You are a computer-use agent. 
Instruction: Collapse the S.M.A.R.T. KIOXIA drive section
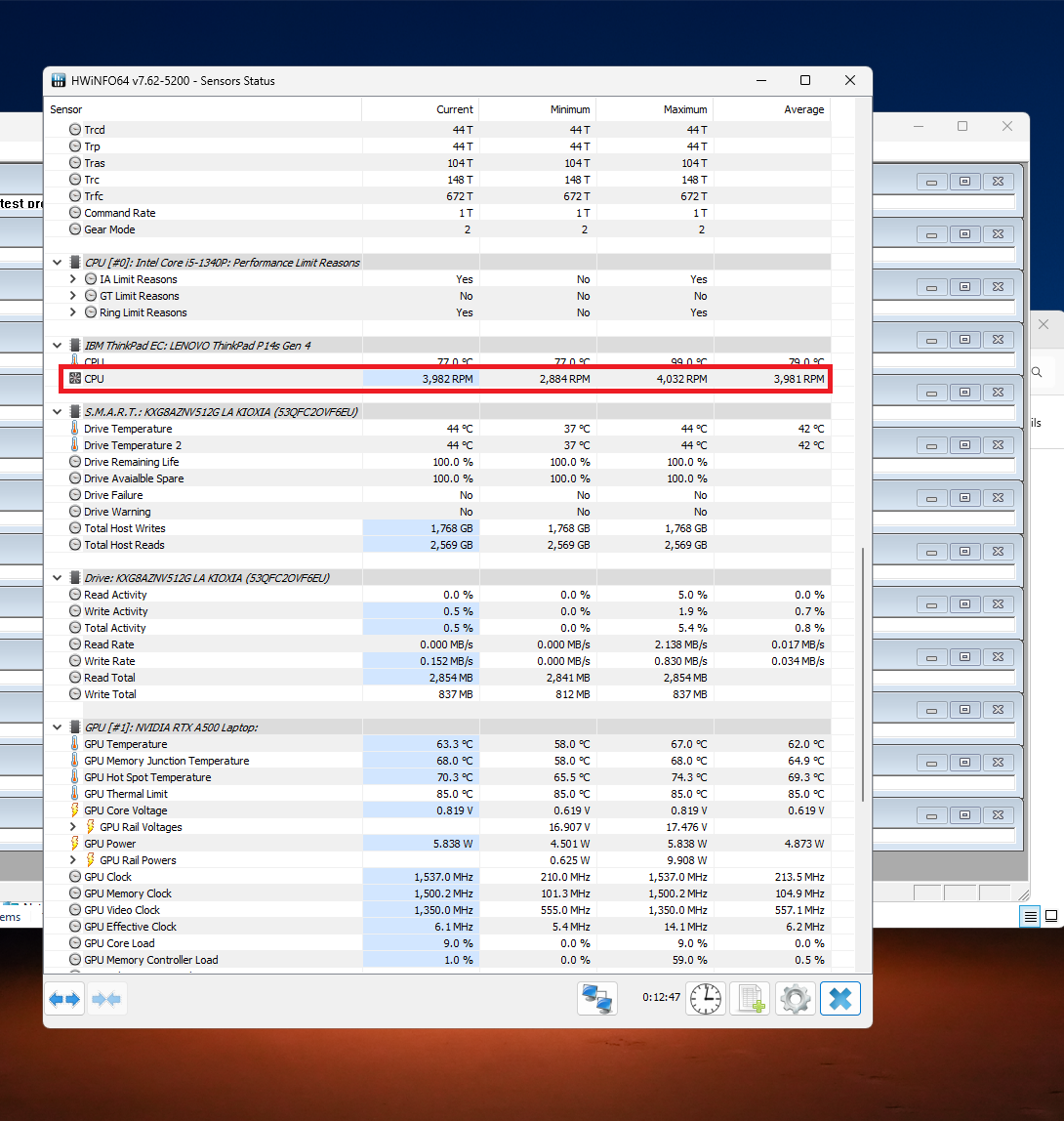point(57,411)
